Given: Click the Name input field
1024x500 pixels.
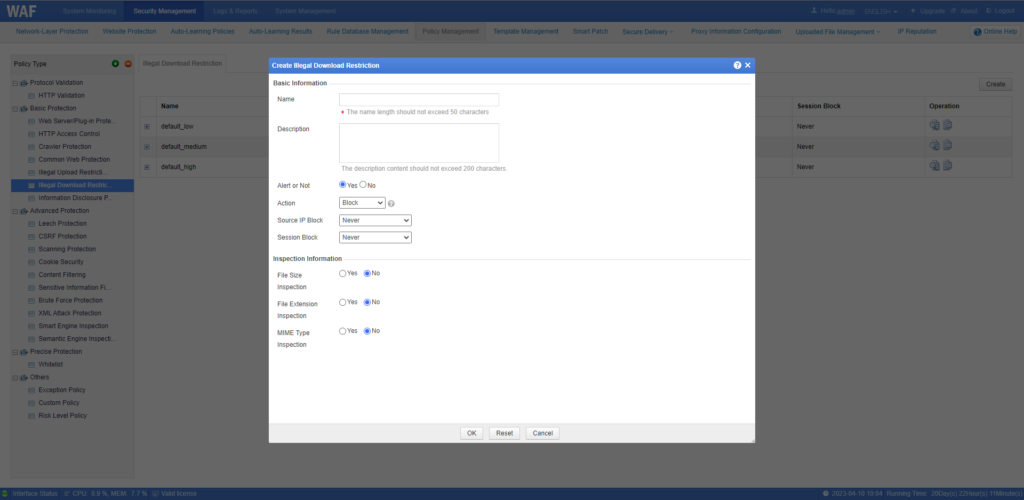Looking at the screenshot, I should (419, 99).
